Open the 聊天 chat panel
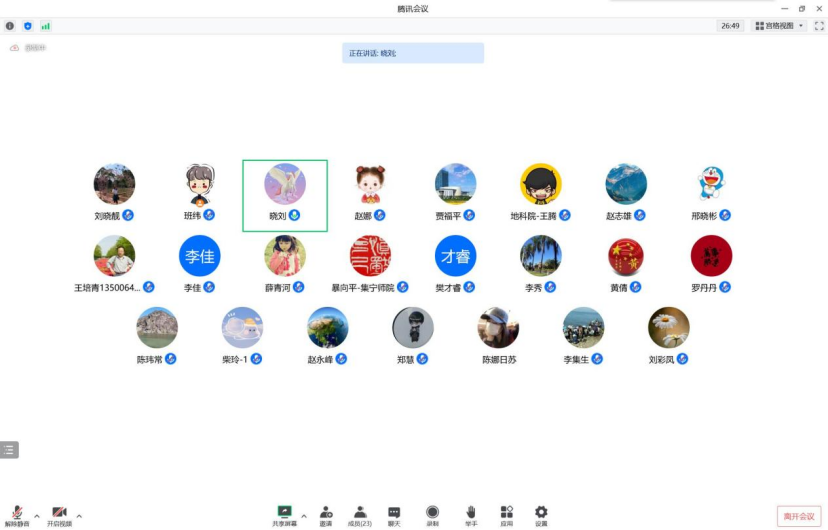 394,514
